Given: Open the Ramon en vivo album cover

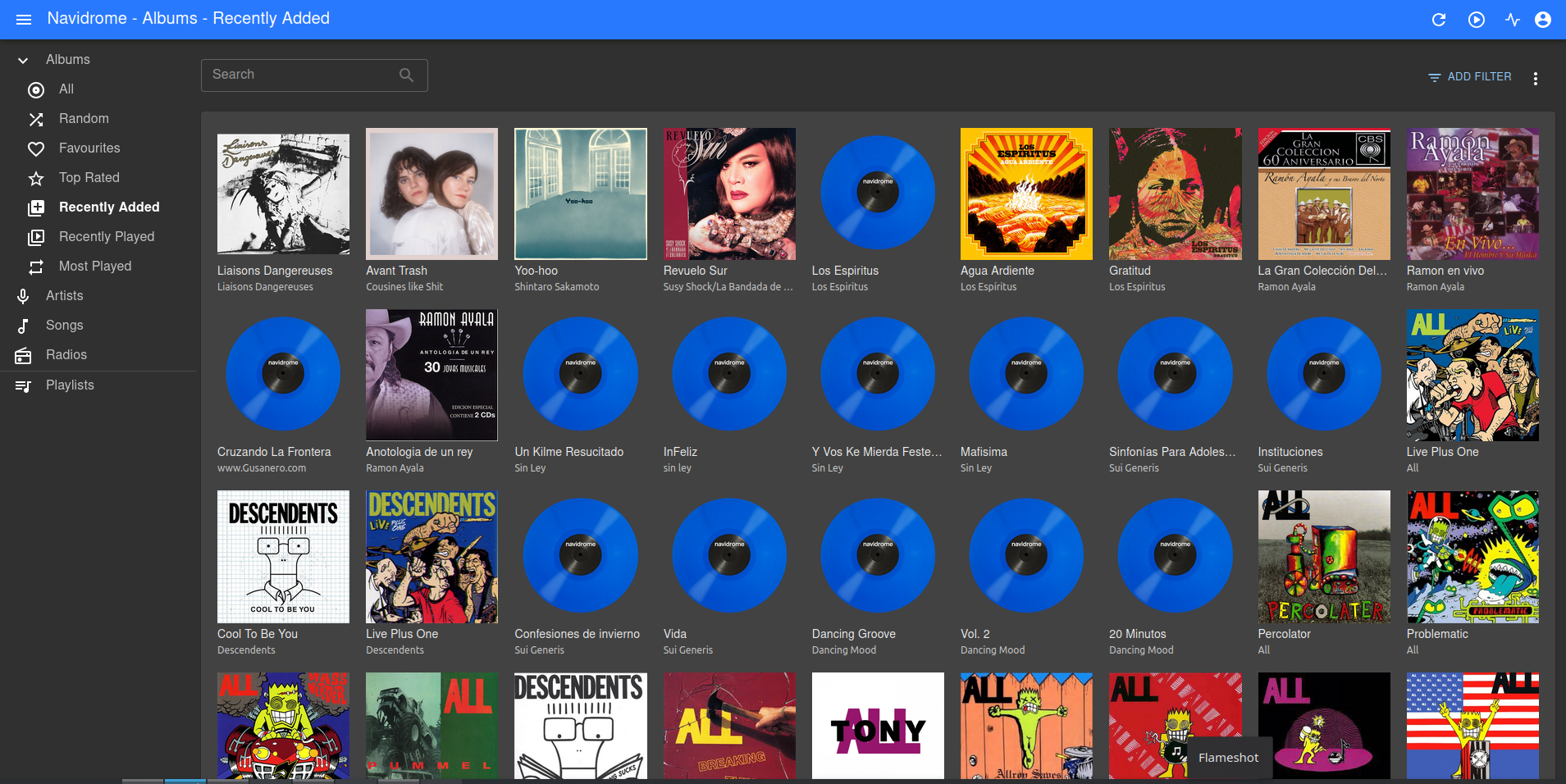Looking at the screenshot, I should 1472,194.
